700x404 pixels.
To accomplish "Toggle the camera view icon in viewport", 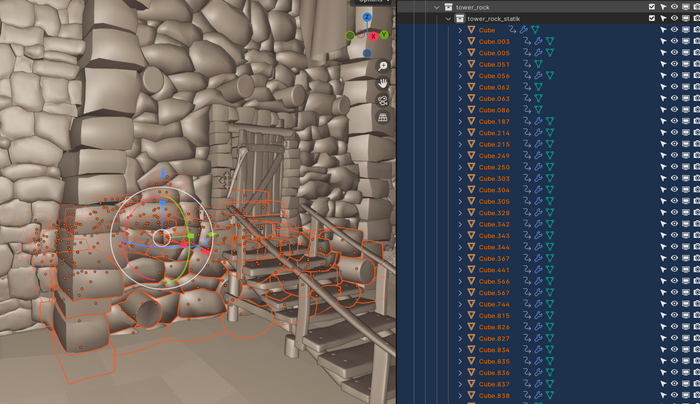I will 382,101.
